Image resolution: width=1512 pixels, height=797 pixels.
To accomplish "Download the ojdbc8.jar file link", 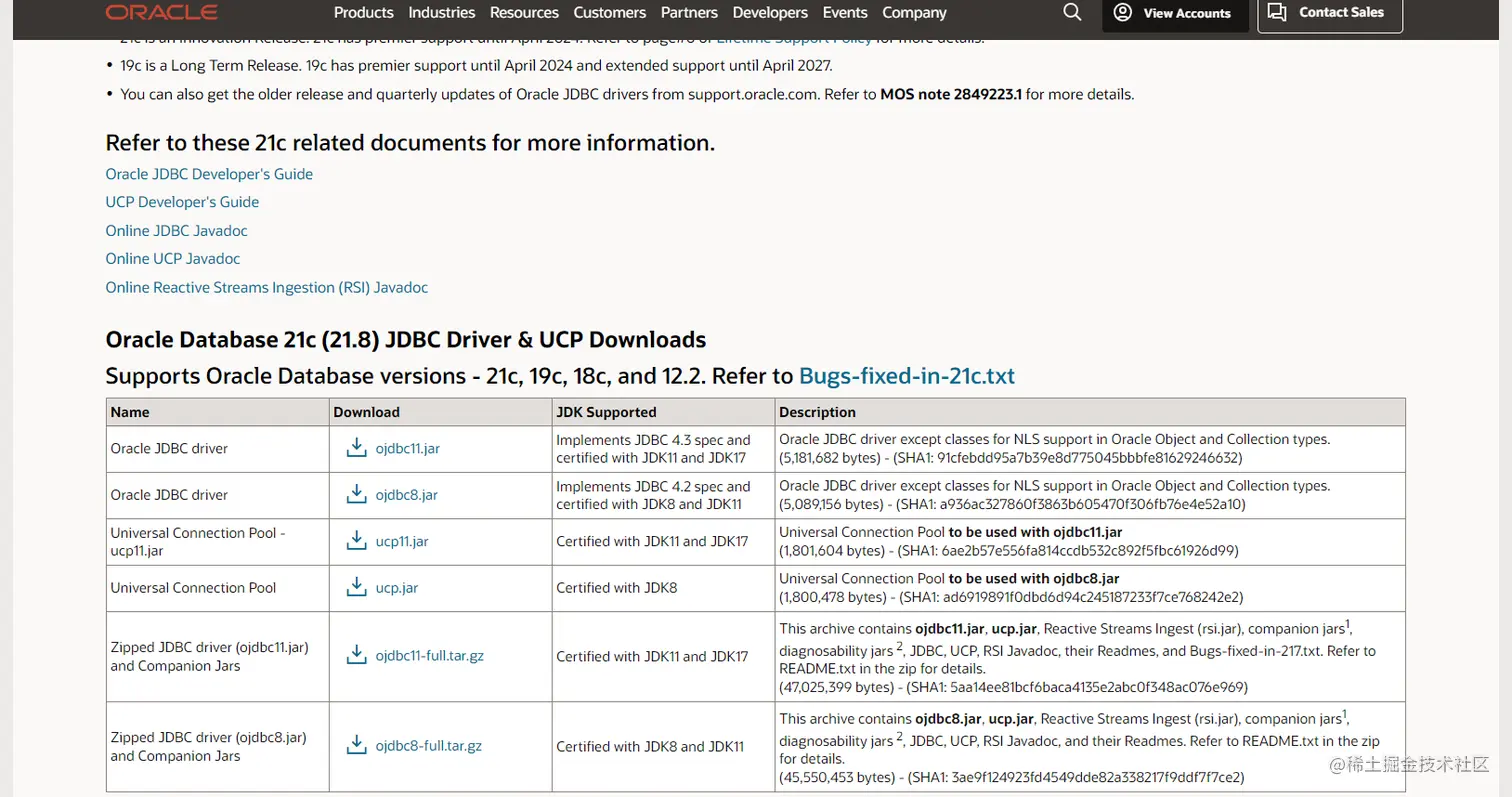I will pos(407,495).
